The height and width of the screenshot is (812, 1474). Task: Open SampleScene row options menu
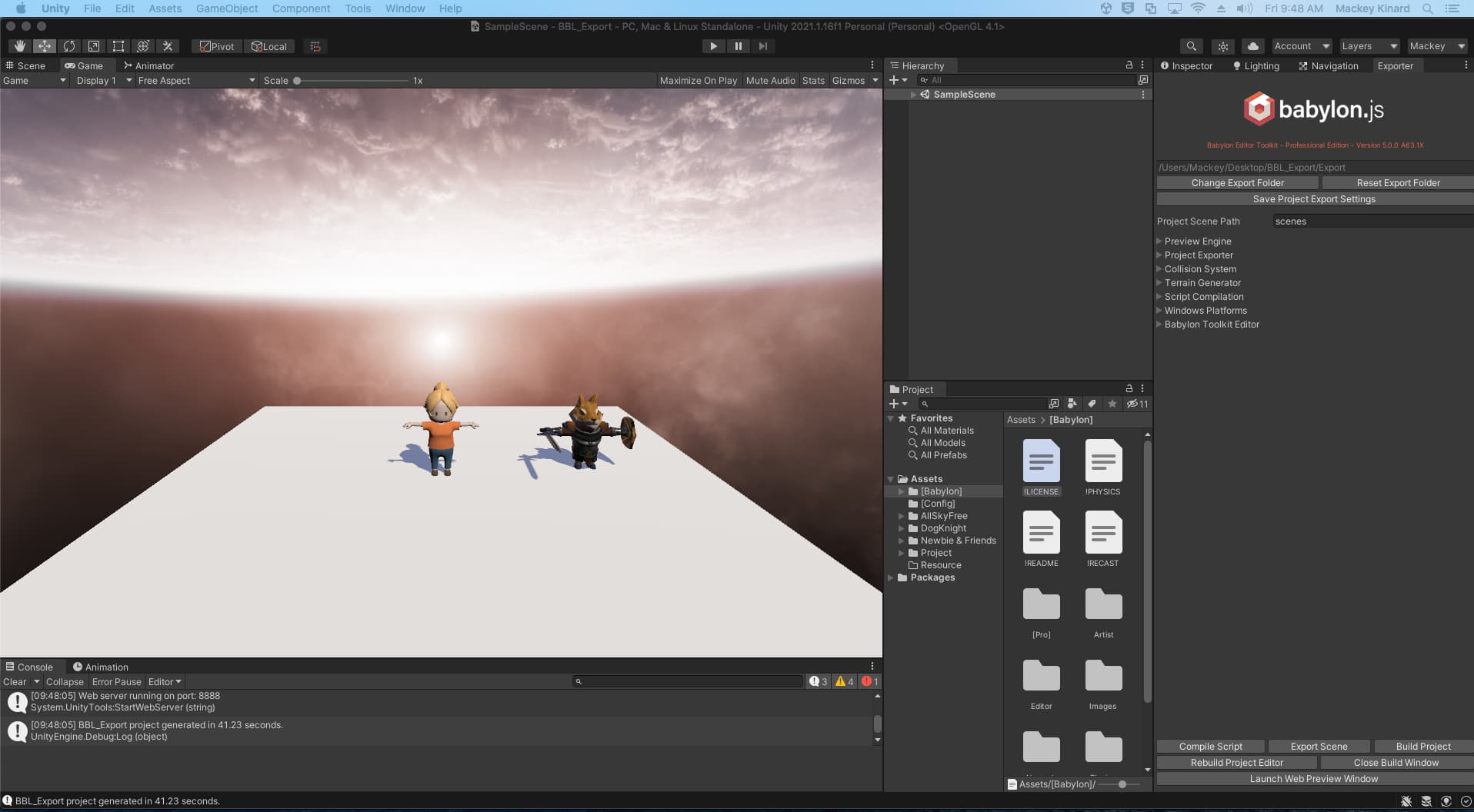(1143, 95)
